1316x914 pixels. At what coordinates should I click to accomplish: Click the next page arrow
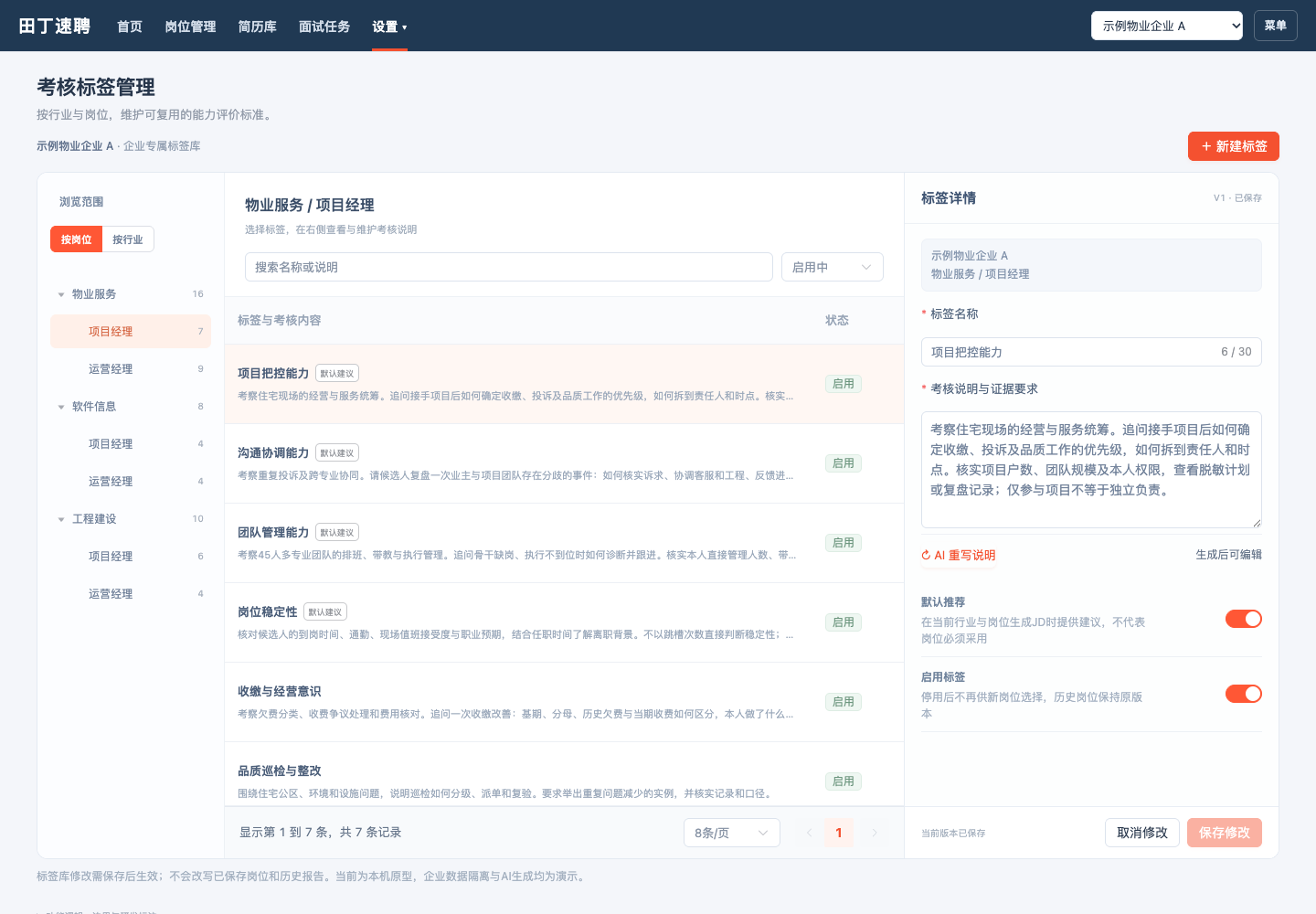(x=875, y=833)
